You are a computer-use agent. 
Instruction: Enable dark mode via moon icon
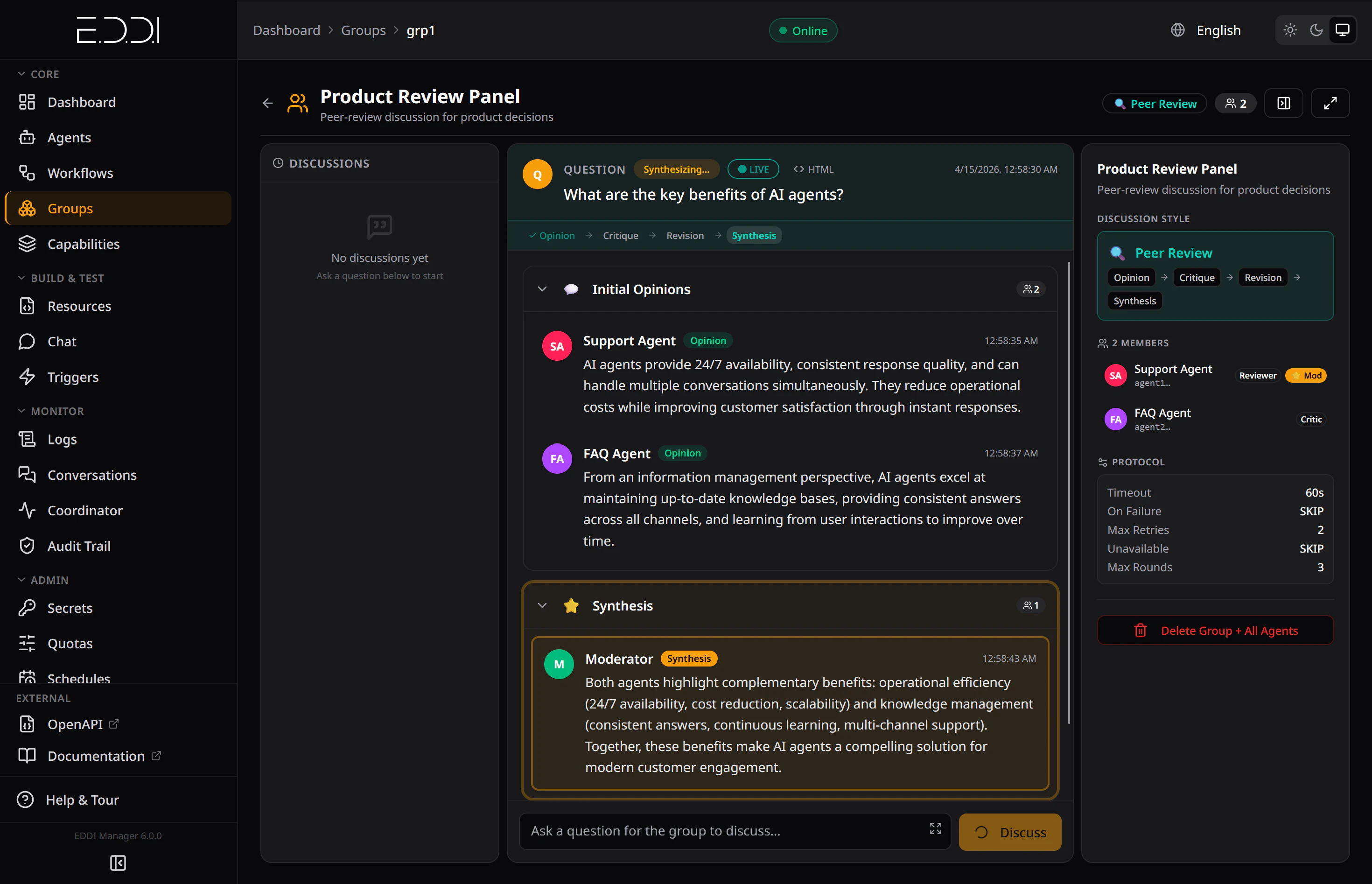pos(1316,30)
